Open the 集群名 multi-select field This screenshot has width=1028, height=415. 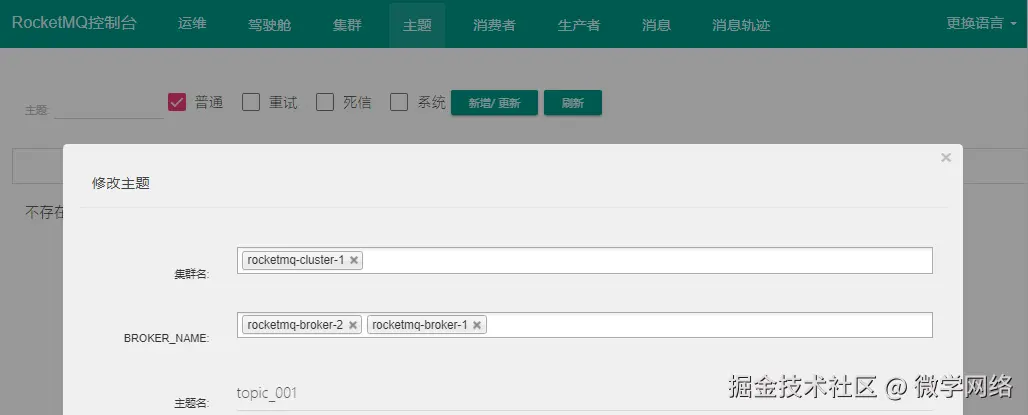[x=585, y=260]
